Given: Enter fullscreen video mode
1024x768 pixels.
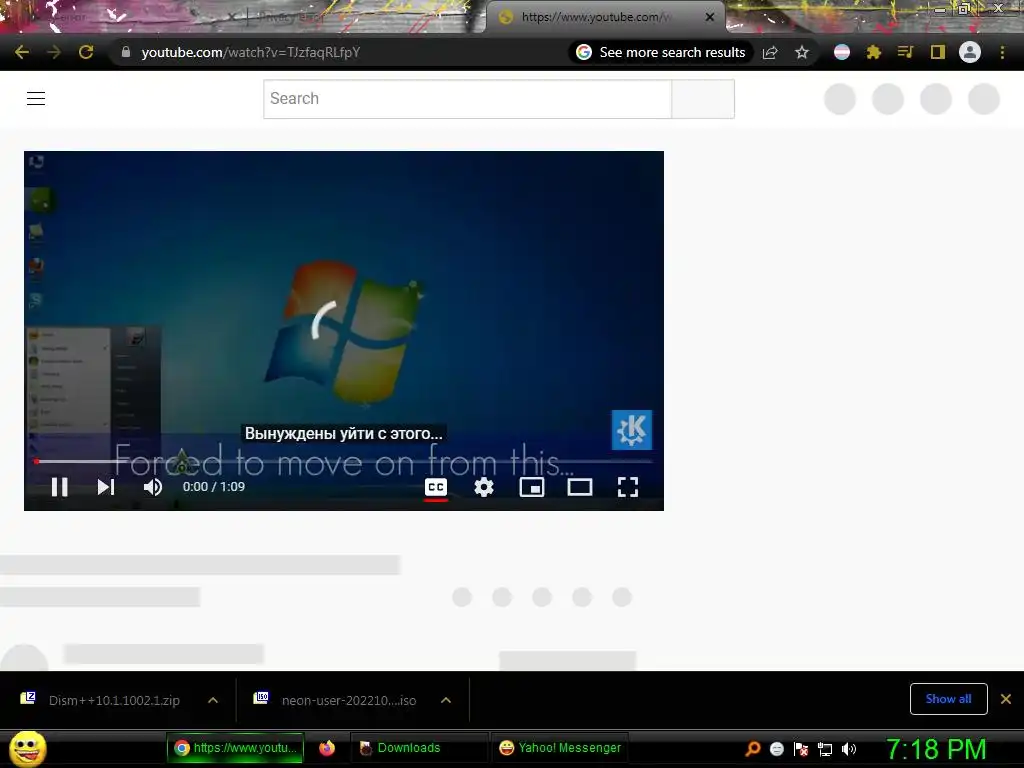Looking at the screenshot, I should 628,487.
